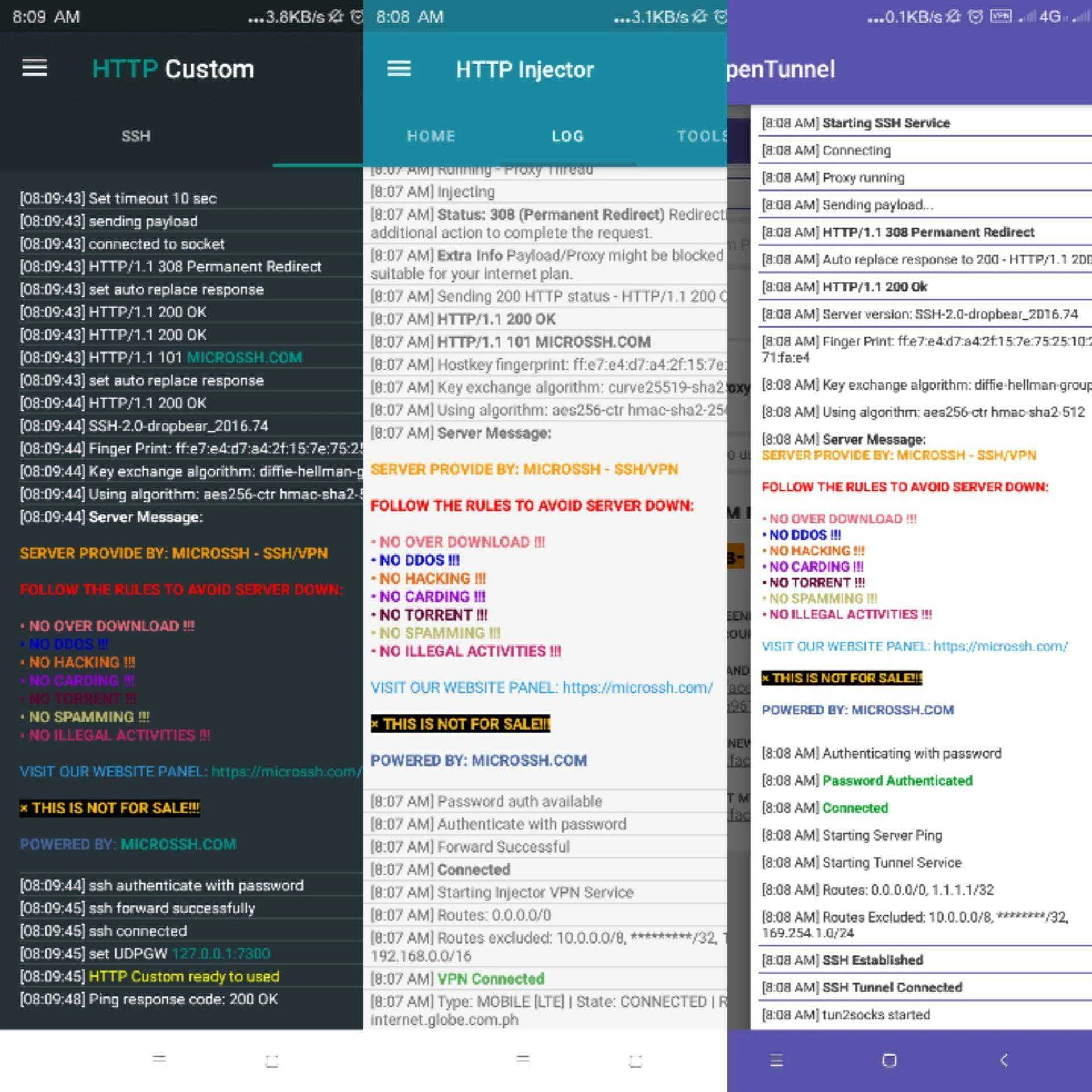Open the microssh.com link in HTTP Custom log

(287, 771)
